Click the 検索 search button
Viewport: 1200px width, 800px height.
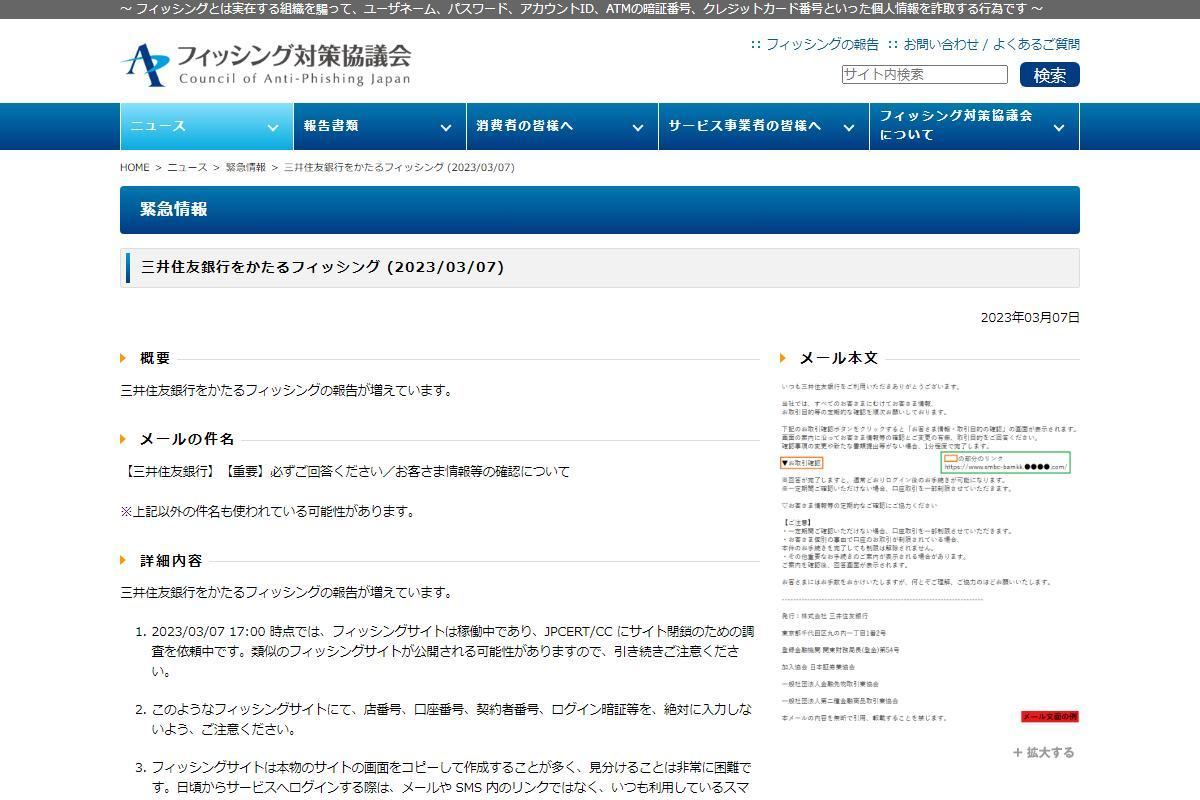click(1050, 75)
